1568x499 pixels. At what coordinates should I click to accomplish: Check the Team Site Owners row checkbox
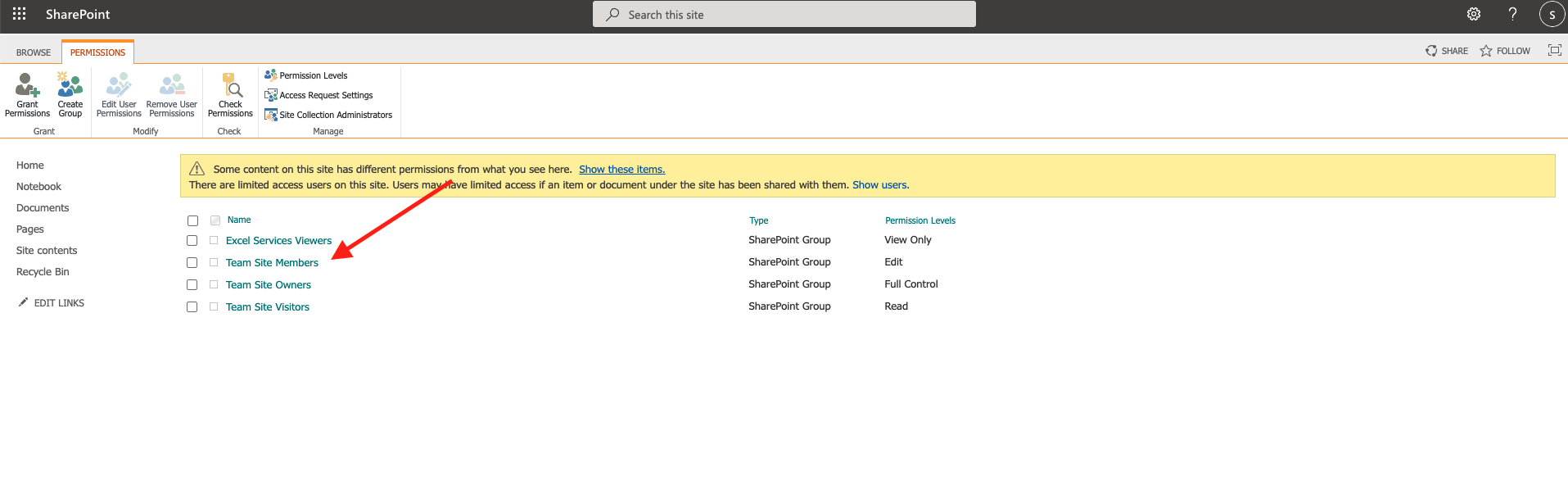[x=192, y=285]
